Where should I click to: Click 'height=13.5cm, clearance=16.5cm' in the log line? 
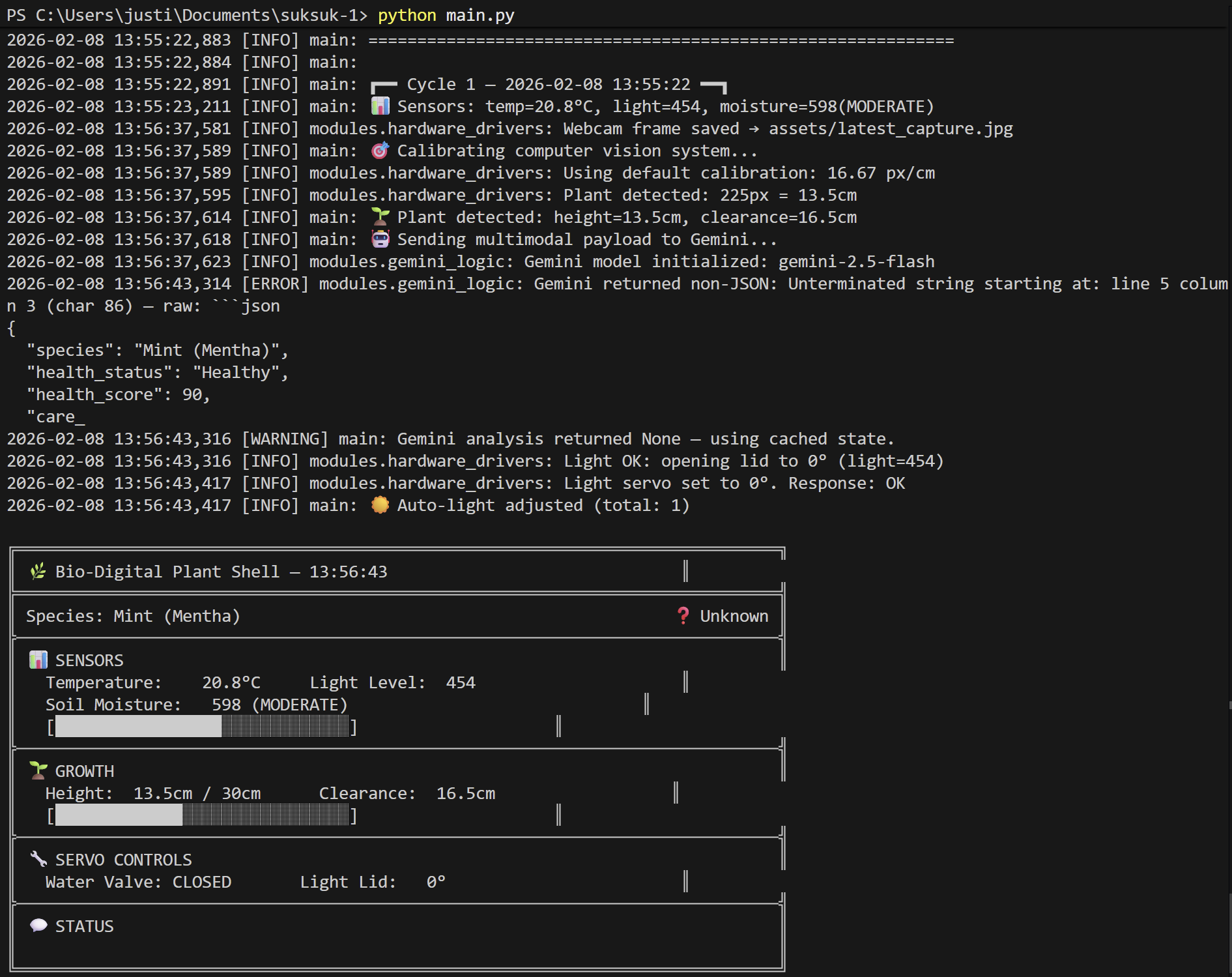click(x=706, y=217)
